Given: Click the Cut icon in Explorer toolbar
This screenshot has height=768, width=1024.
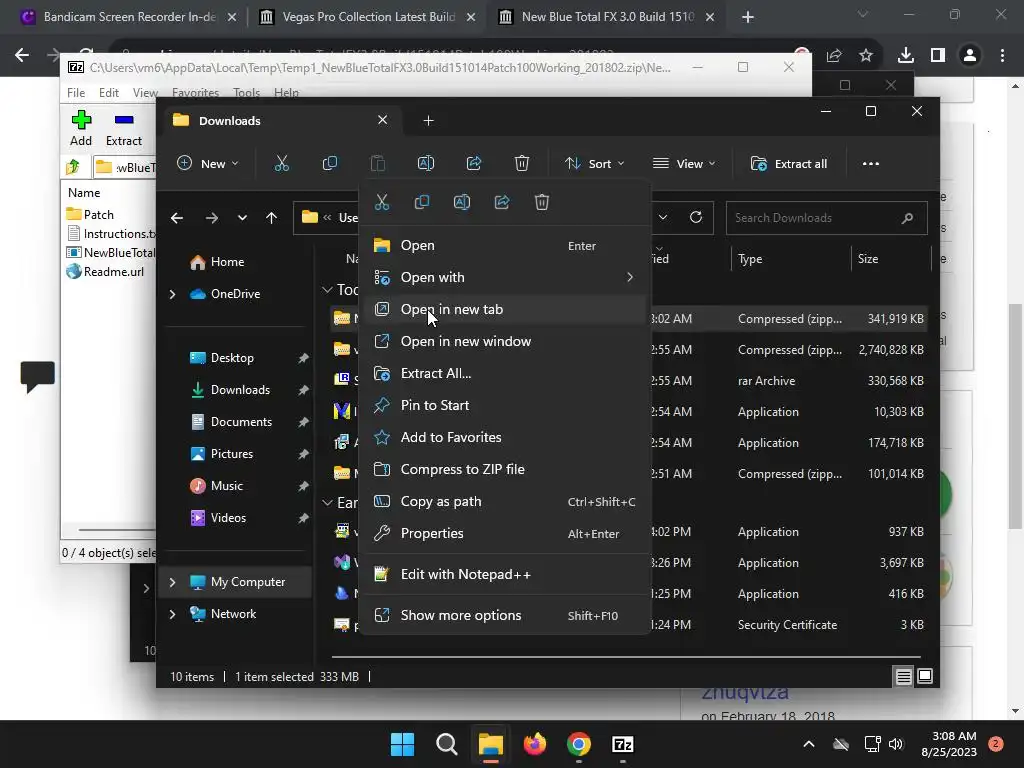Looking at the screenshot, I should [x=281, y=163].
